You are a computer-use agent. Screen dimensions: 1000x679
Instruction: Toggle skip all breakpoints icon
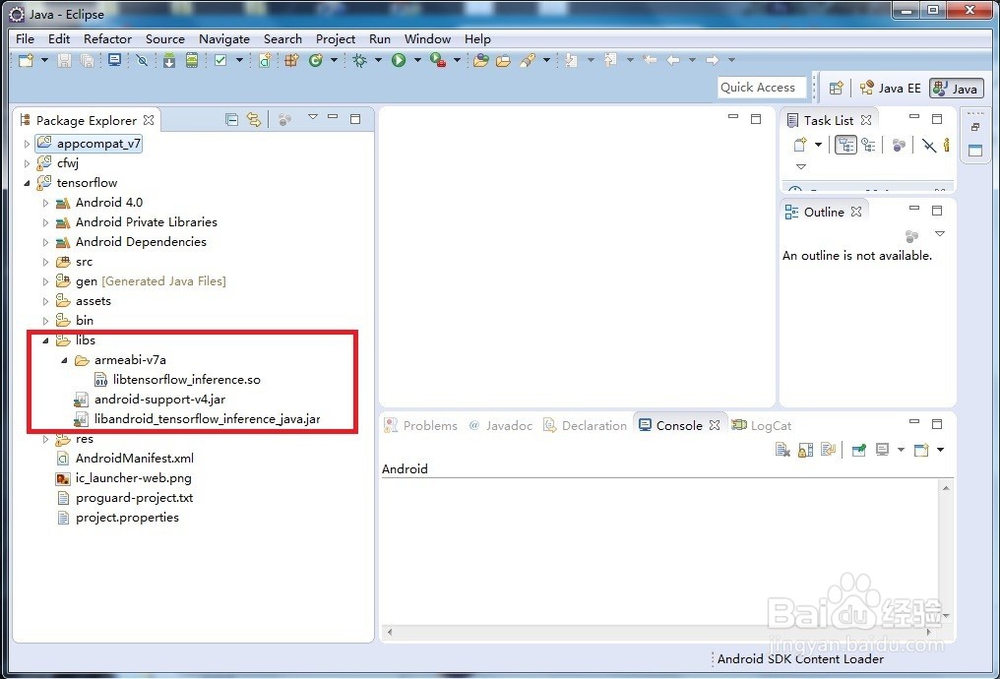[142, 61]
